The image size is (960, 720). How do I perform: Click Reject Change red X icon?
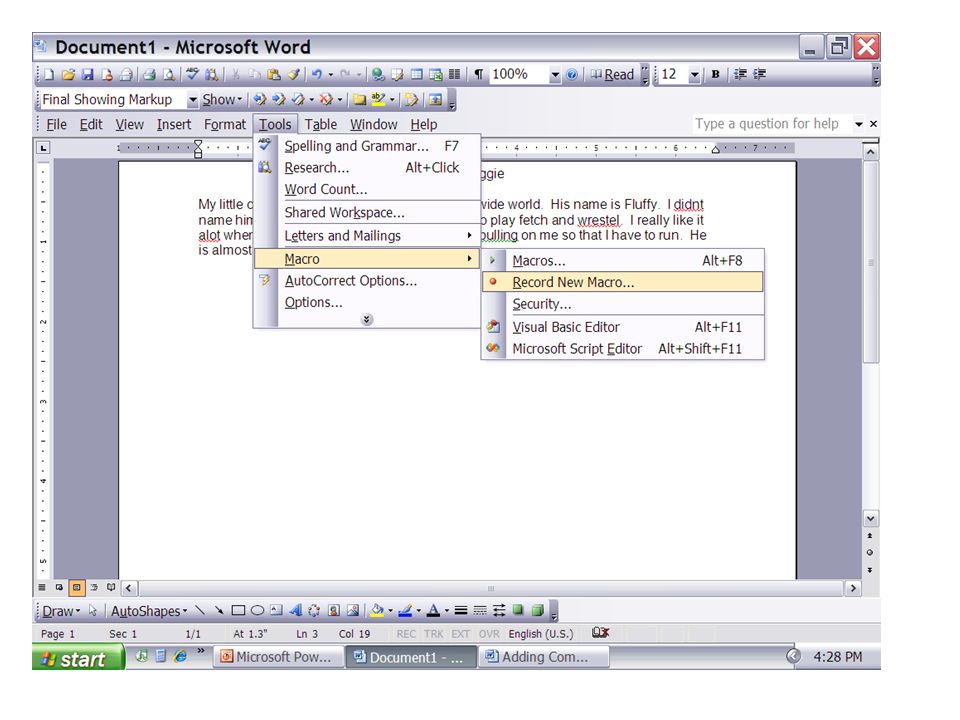(x=326, y=99)
